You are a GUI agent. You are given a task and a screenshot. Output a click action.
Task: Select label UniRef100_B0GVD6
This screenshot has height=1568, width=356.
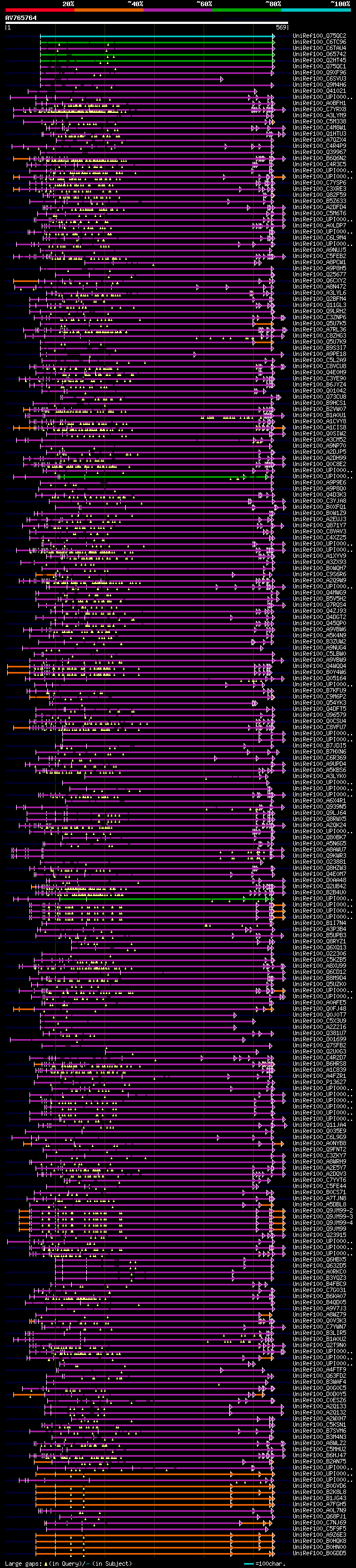[319, 1486]
